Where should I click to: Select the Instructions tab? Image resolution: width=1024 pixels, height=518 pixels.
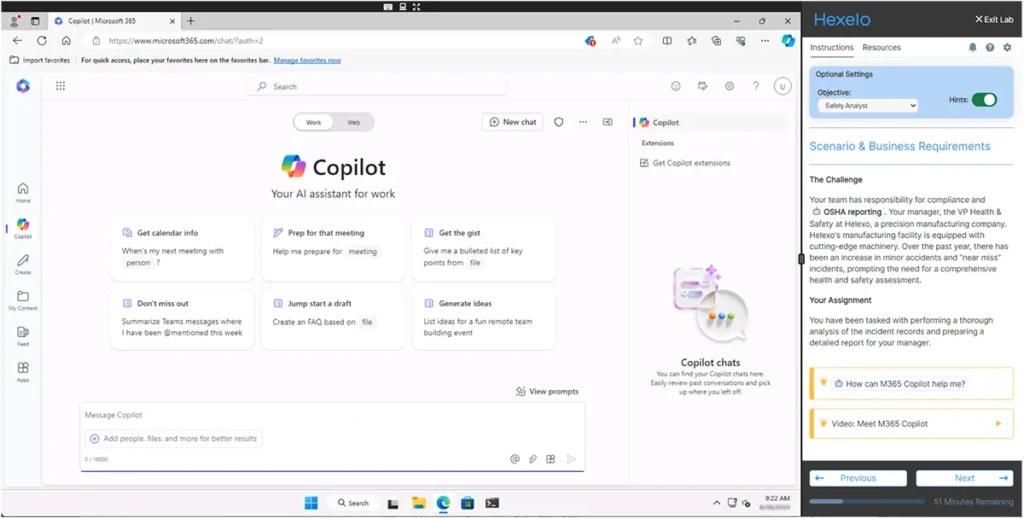pyautogui.click(x=831, y=47)
